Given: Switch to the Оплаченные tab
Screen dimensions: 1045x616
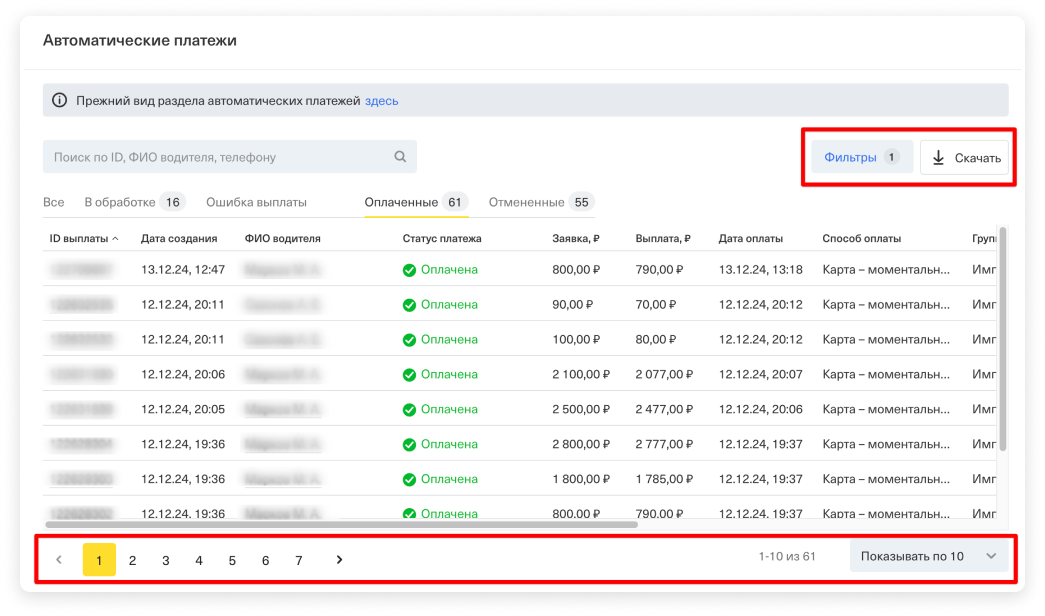Looking at the screenshot, I should tap(401, 202).
